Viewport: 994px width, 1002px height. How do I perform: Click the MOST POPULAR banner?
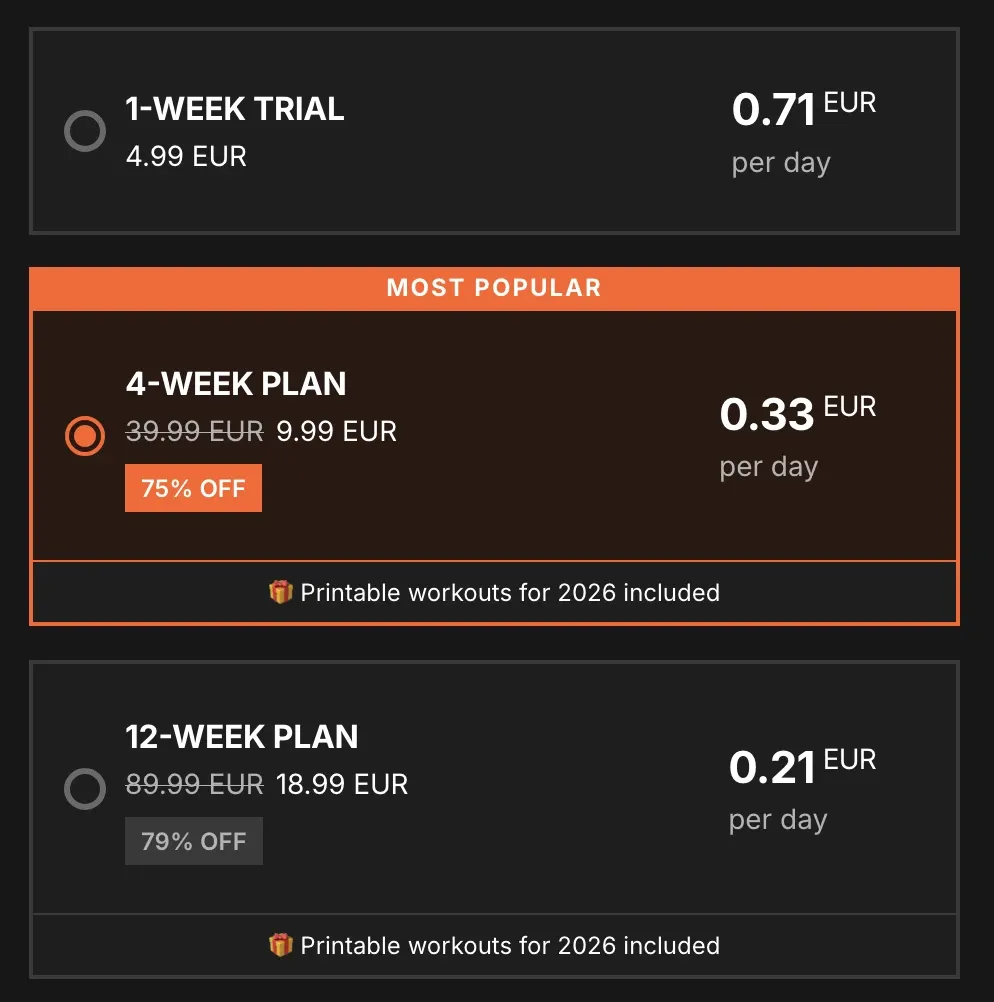pyautogui.click(x=494, y=288)
